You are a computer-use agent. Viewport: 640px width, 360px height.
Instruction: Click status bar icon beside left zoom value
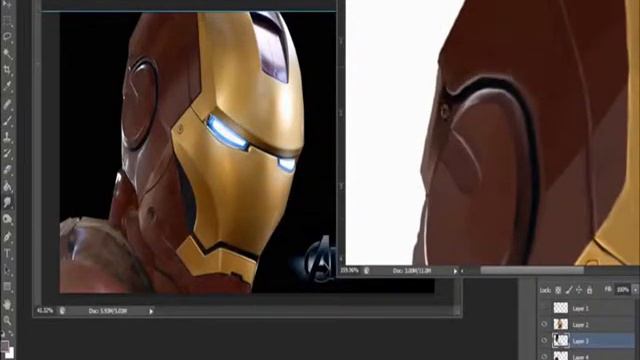pyautogui.click(x=62, y=311)
